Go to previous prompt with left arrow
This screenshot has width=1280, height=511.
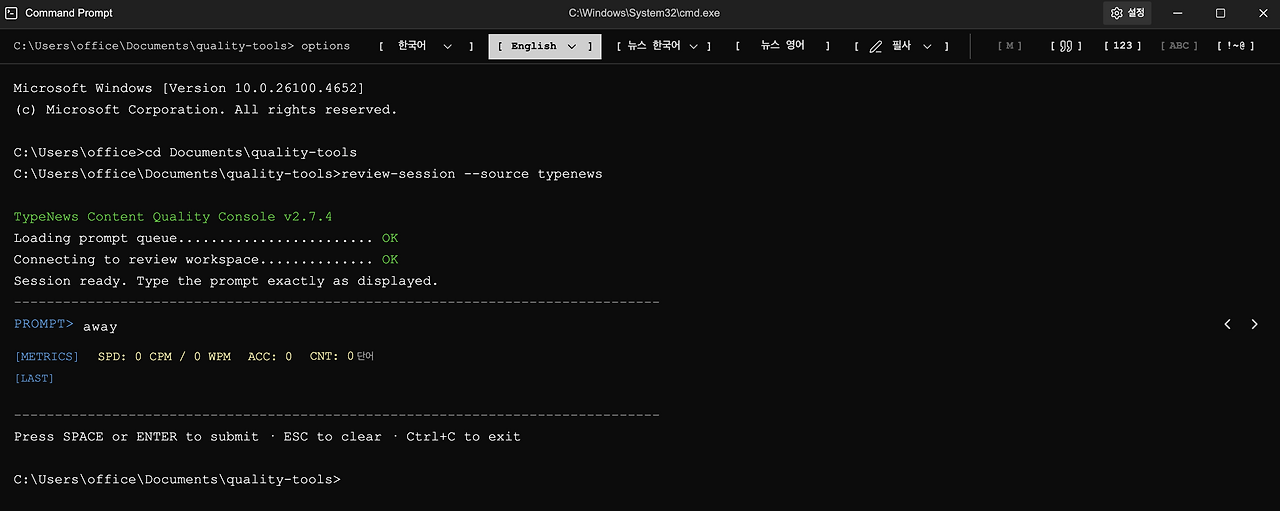1227,324
